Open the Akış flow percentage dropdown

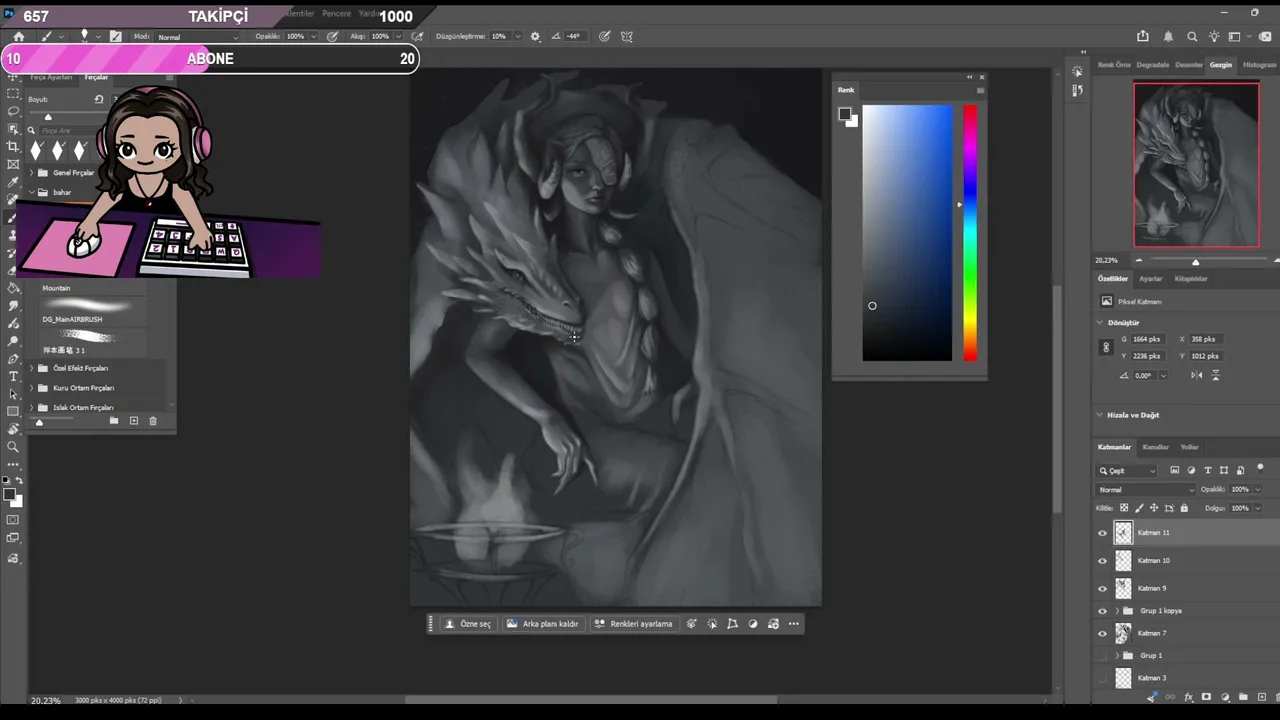click(397, 36)
